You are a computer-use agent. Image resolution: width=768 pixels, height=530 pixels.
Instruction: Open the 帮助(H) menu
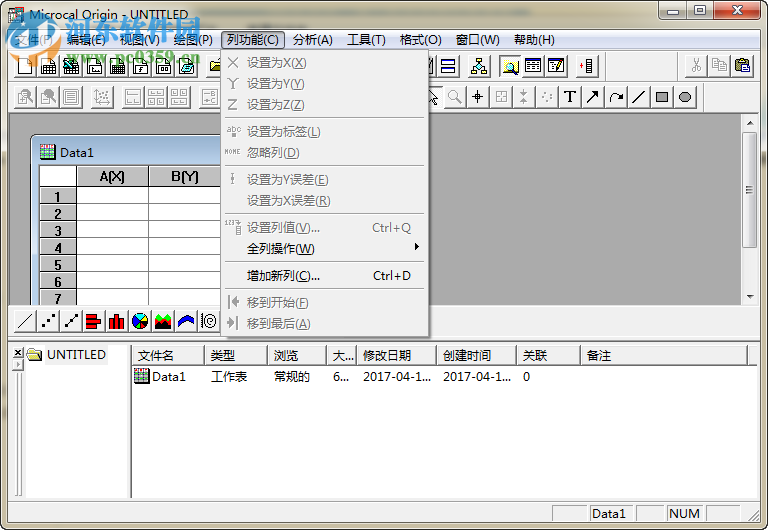tap(534, 40)
